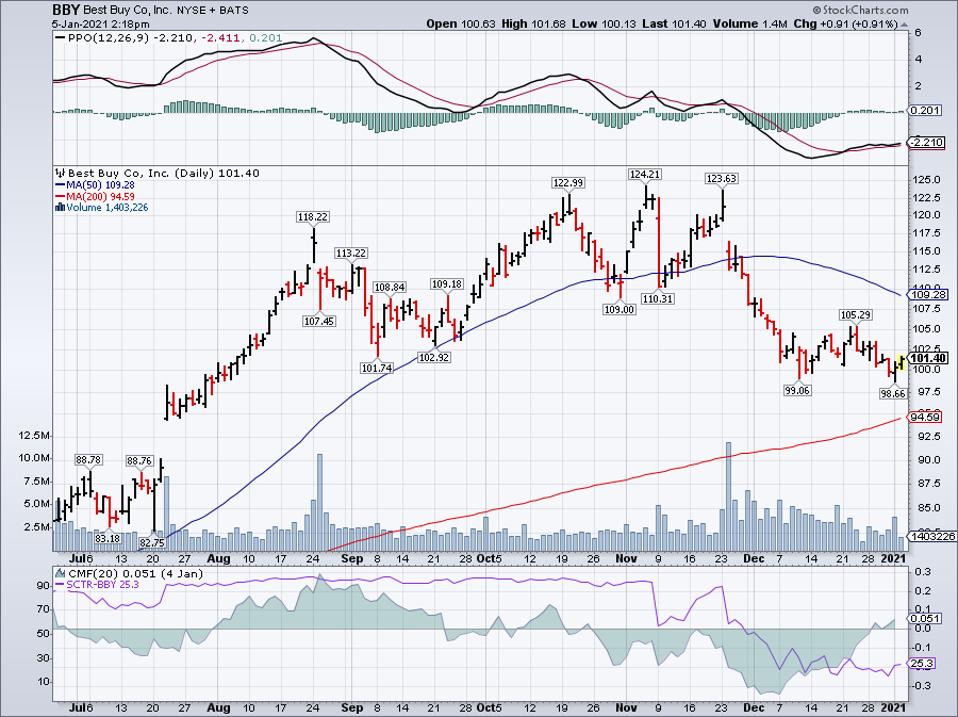Select the PPO(12,26,9) indicator label
This screenshot has height=717, width=958.
[x=107, y=38]
